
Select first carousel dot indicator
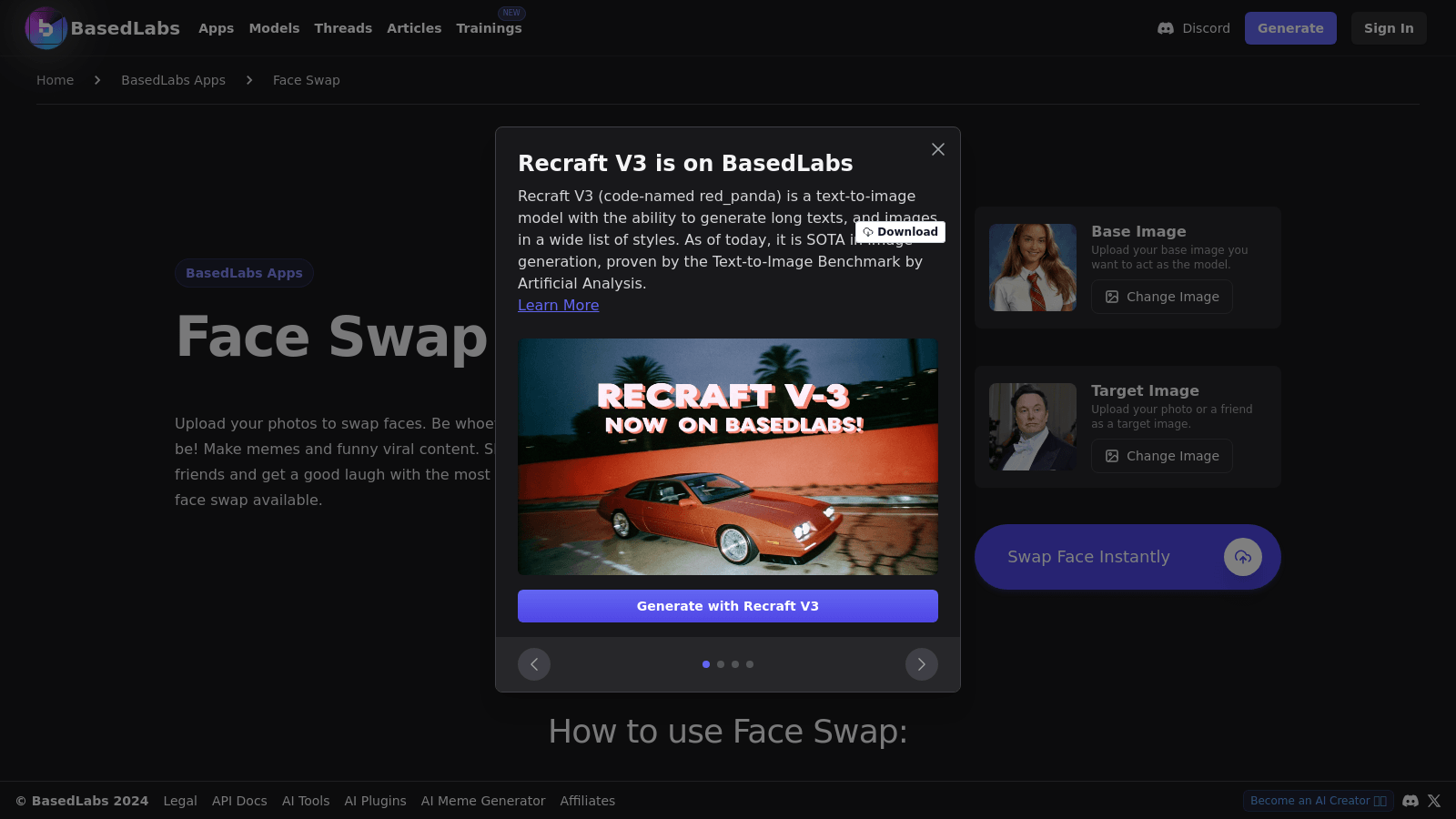(706, 664)
